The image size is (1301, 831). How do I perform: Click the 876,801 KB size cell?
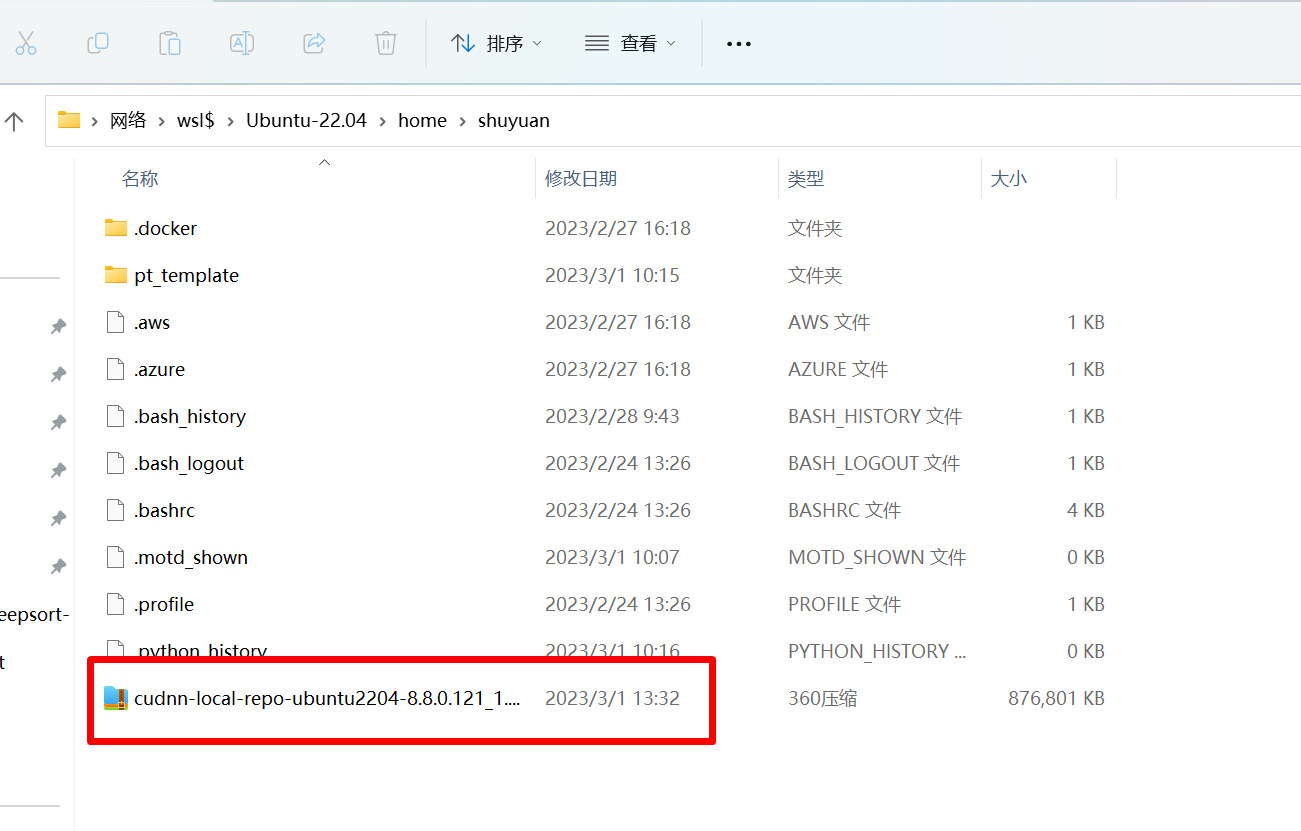click(x=1056, y=698)
